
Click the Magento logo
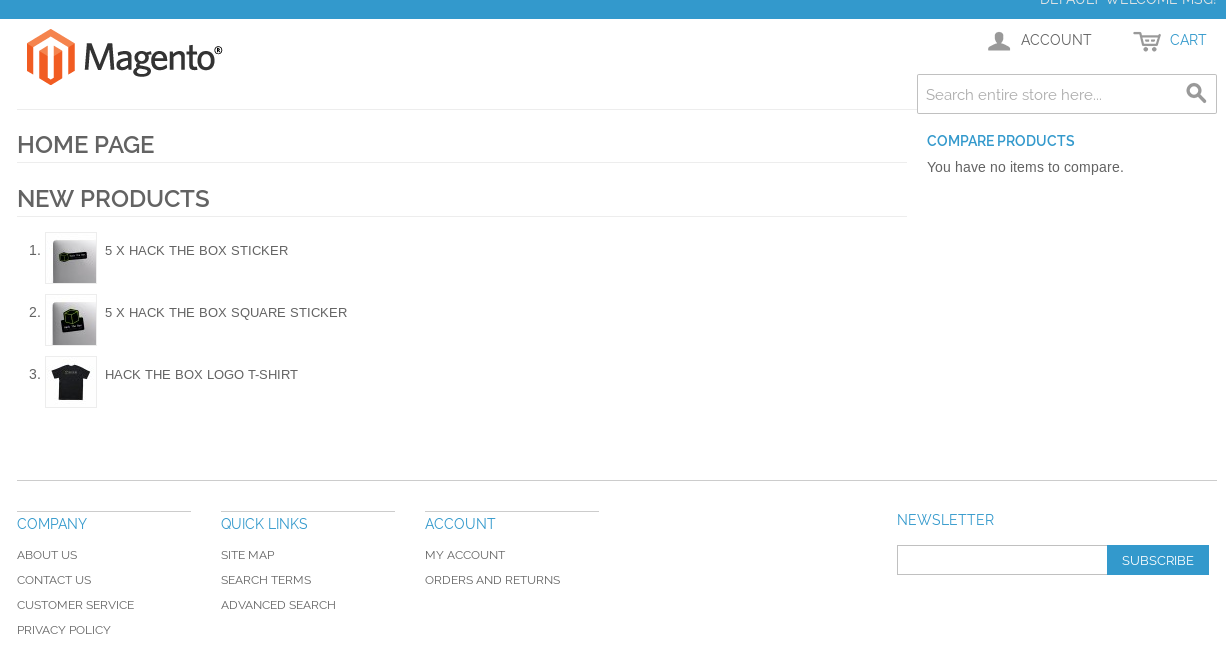click(x=124, y=57)
